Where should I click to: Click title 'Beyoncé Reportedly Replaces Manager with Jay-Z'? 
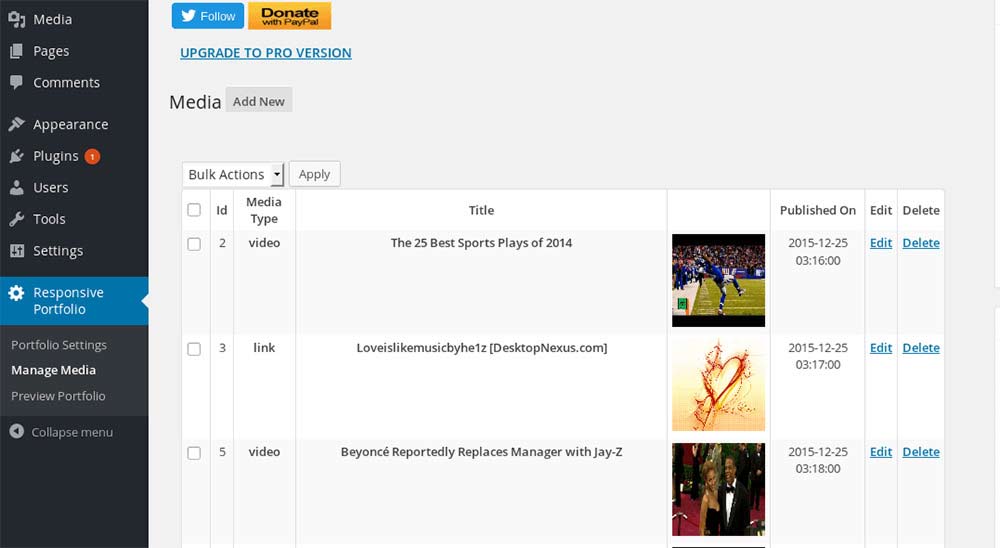tap(482, 452)
